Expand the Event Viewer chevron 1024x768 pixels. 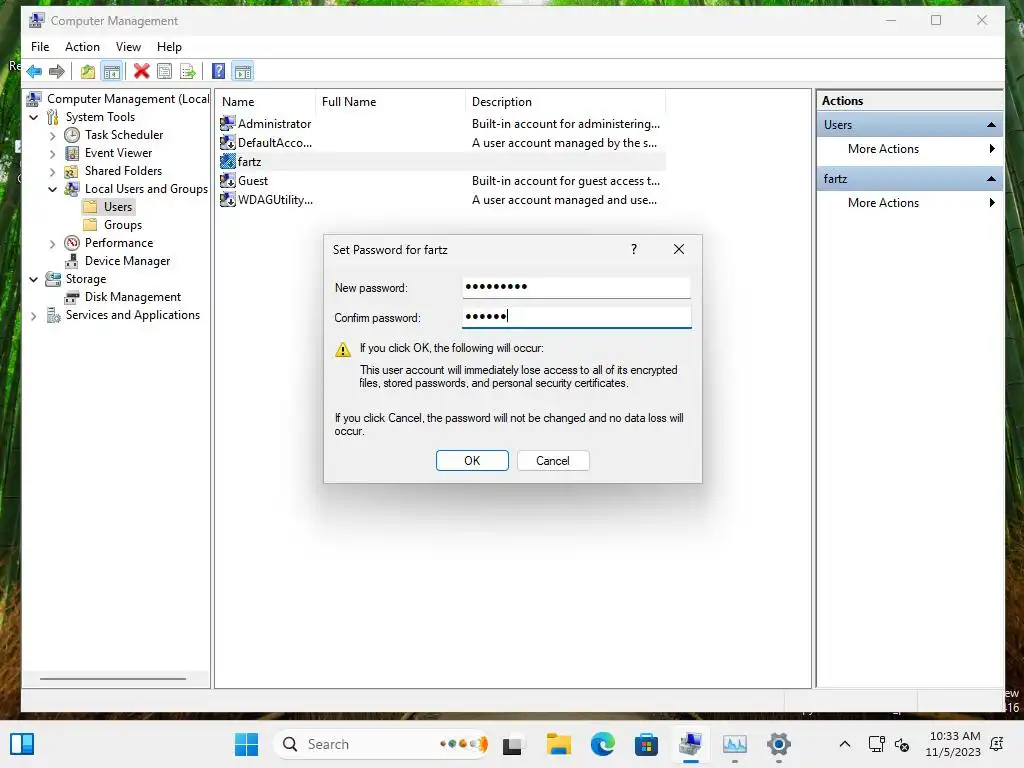point(53,153)
